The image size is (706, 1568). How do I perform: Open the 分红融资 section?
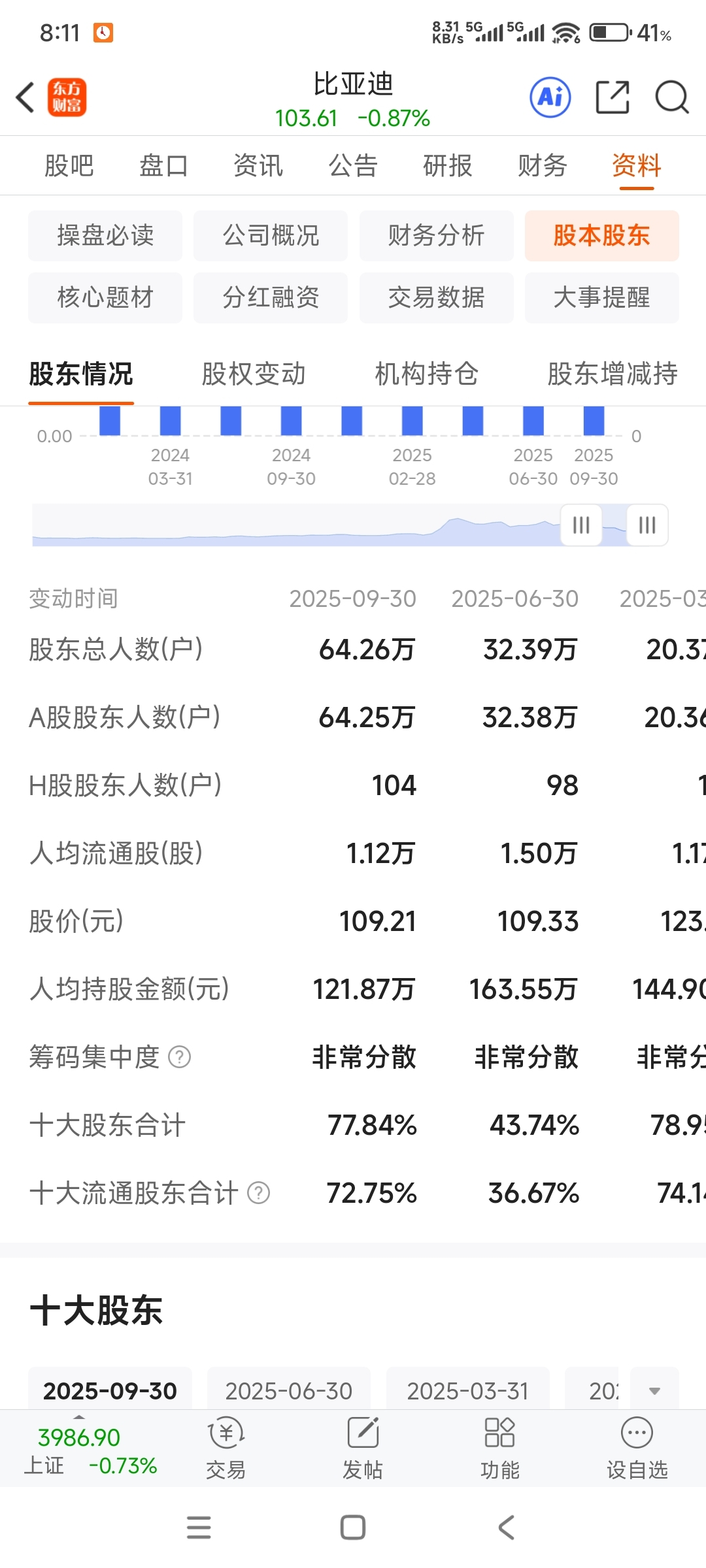(271, 298)
